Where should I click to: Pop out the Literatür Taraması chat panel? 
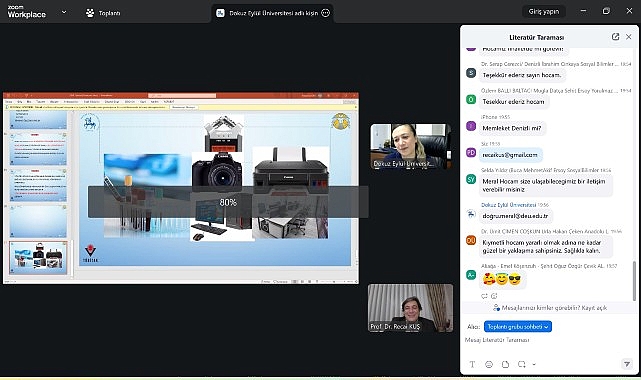[615, 37]
